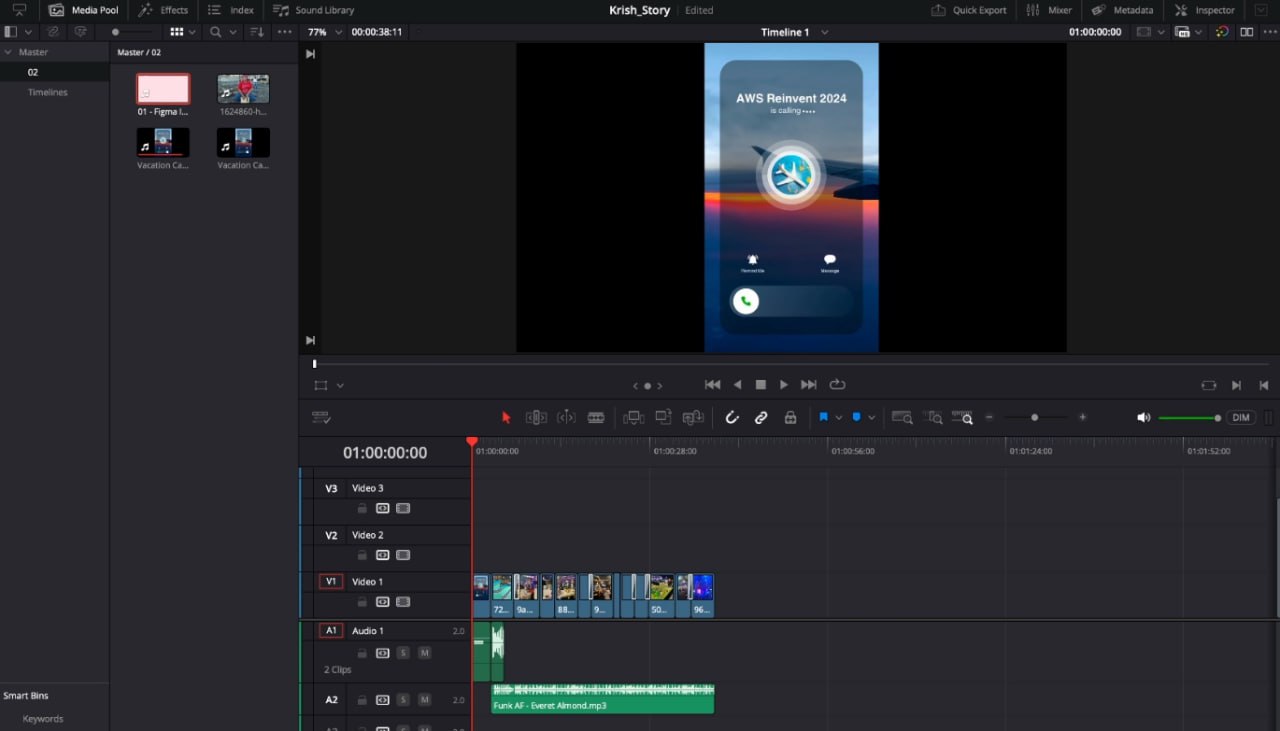Add a blue marker on timeline
The width and height of the screenshot is (1280, 731).
(857, 417)
